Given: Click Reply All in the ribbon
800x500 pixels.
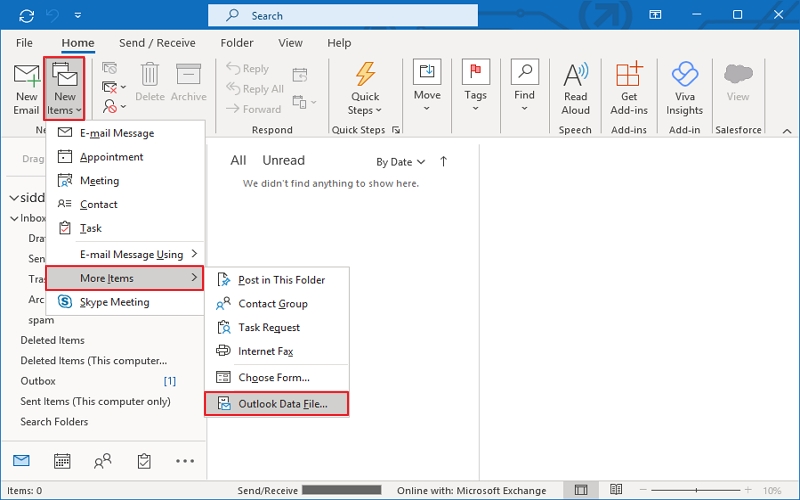Looking at the screenshot, I should point(255,89).
